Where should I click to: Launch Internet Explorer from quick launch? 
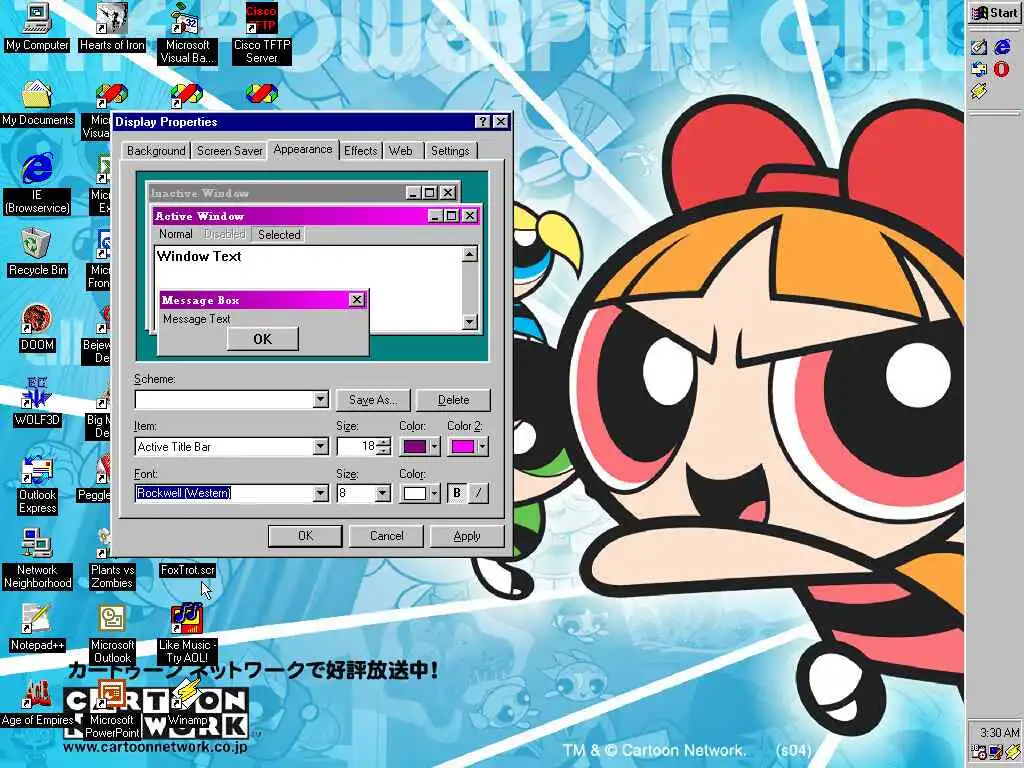pos(1002,46)
